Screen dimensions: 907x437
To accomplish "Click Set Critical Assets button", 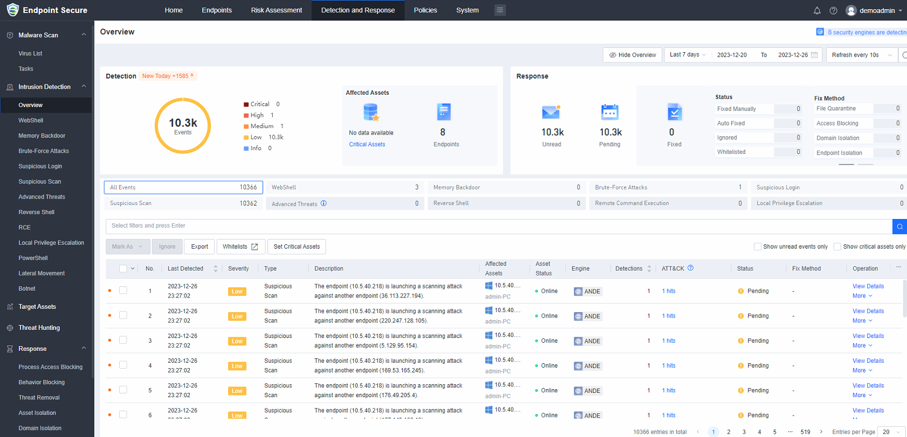I will 297,247.
